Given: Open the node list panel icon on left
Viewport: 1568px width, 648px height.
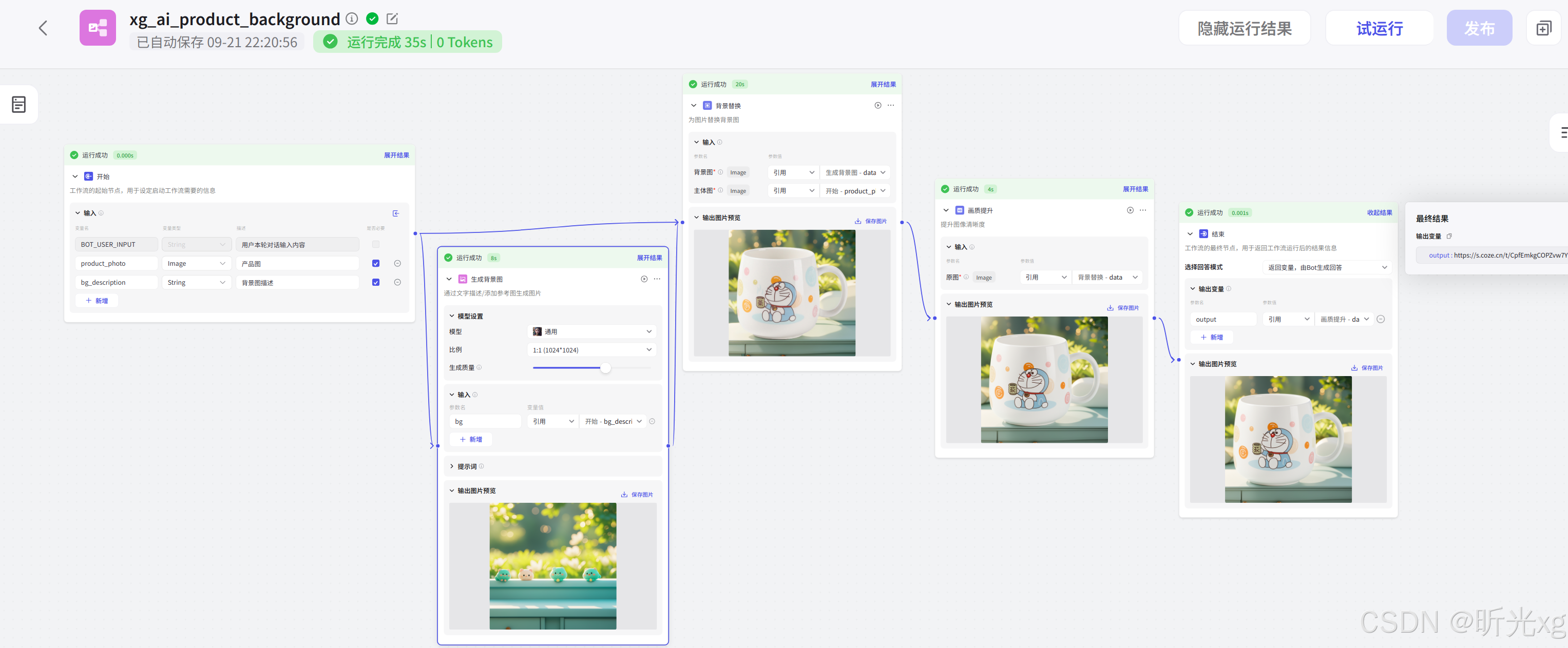Looking at the screenshot, I should coord(19,105).
